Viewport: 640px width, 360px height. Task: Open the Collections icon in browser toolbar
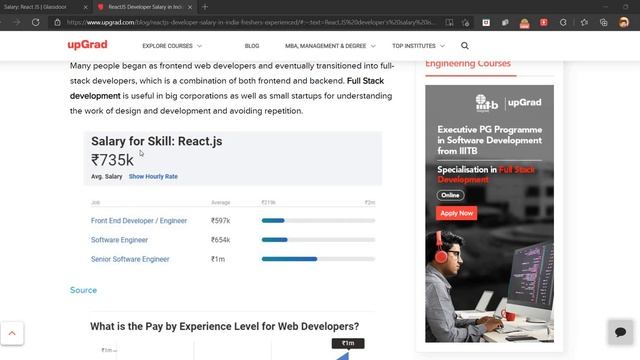(x=604, y=22)
